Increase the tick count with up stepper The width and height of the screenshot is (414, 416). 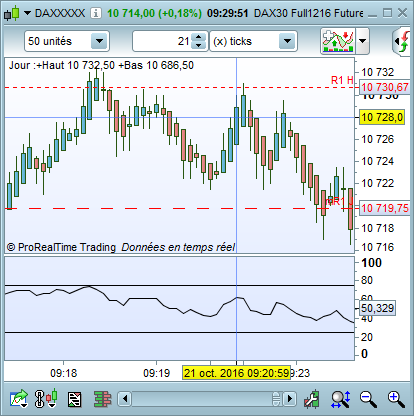coord(199,37)
